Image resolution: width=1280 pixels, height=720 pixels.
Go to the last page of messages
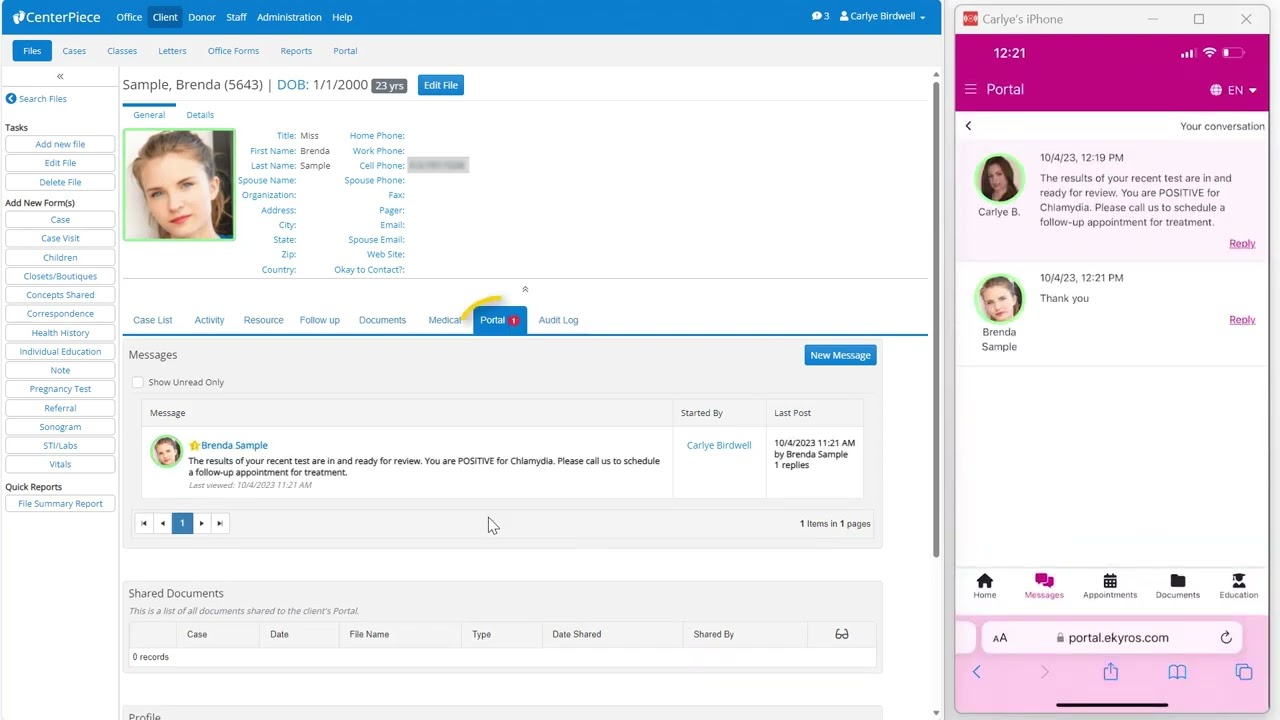pos(220,523)
